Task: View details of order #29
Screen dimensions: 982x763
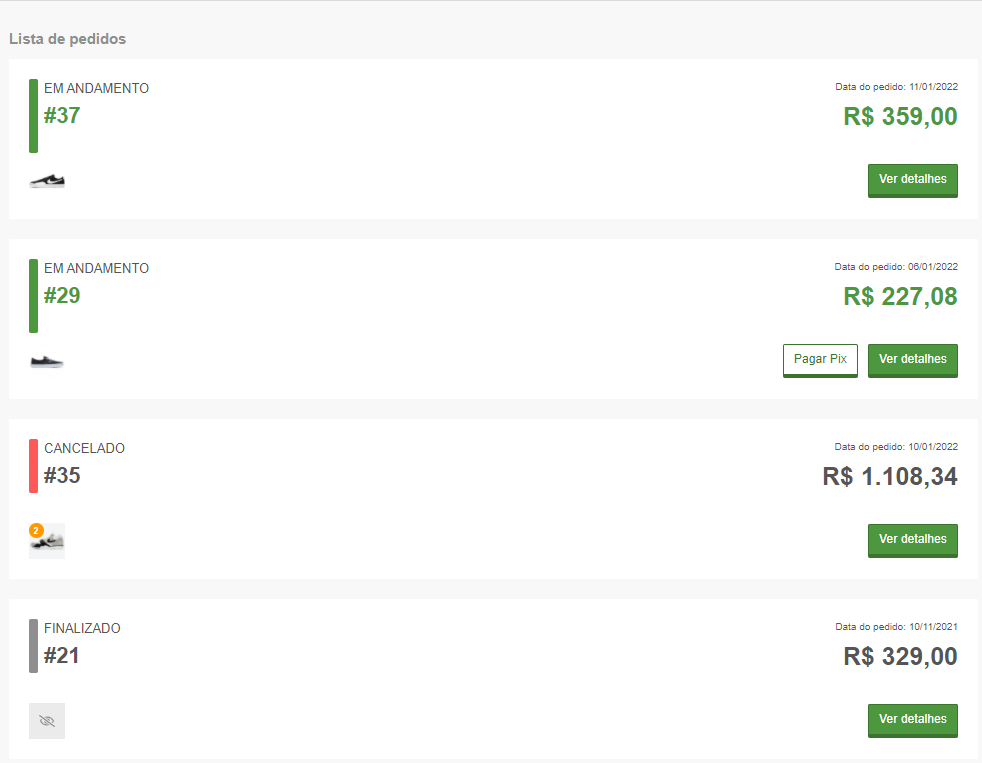Action: click(912, 360)
